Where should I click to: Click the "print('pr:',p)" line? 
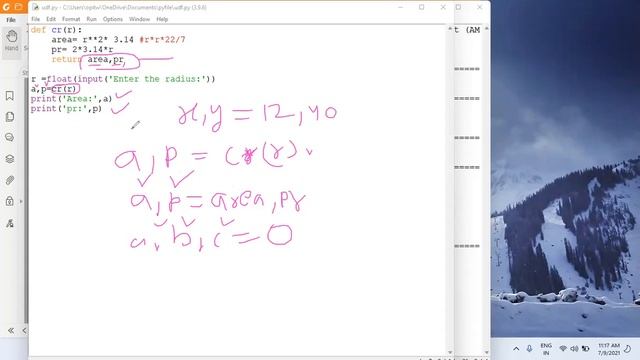point(66,108)
